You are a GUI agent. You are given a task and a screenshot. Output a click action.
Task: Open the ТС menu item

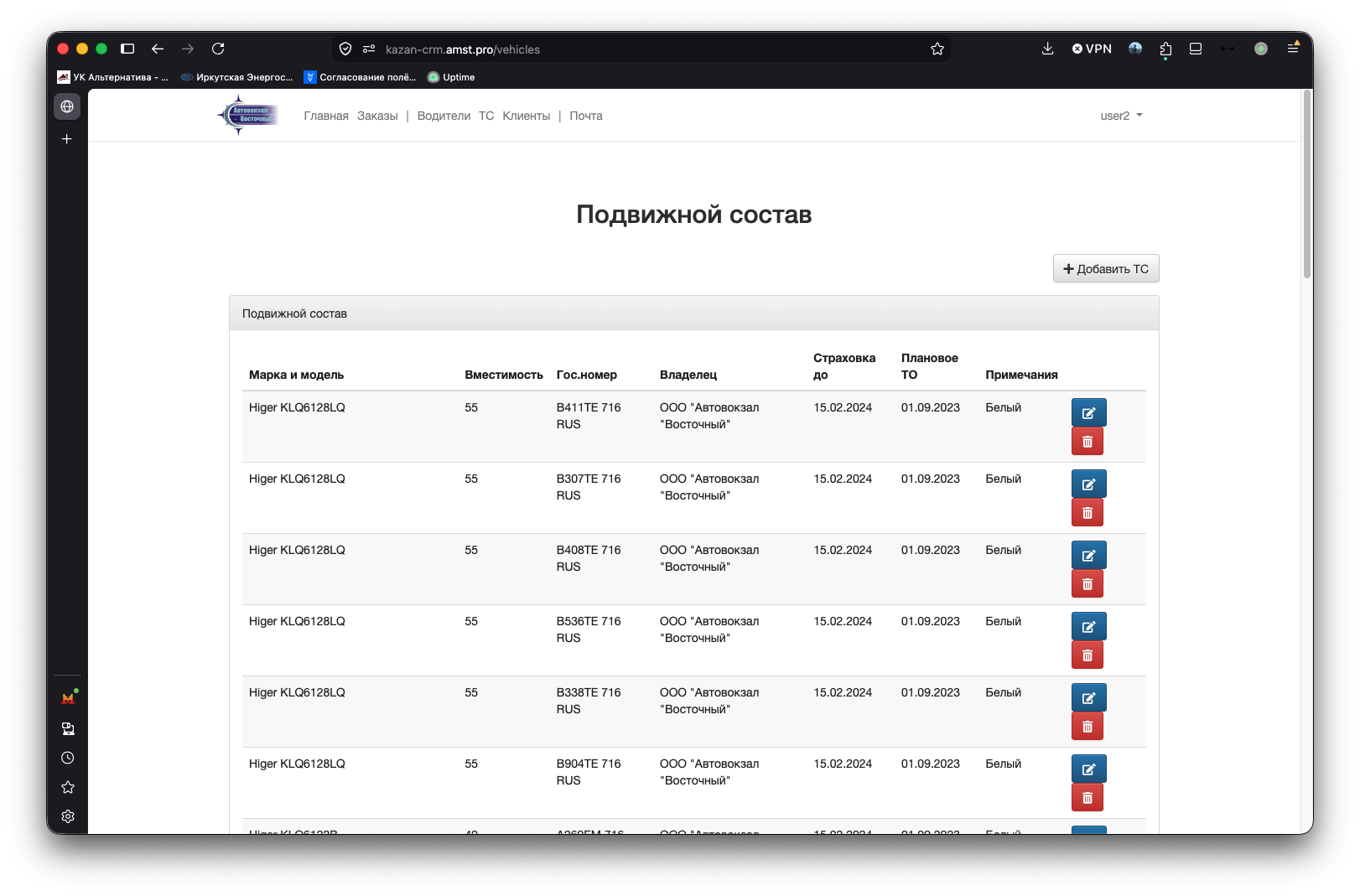[486, 116]
